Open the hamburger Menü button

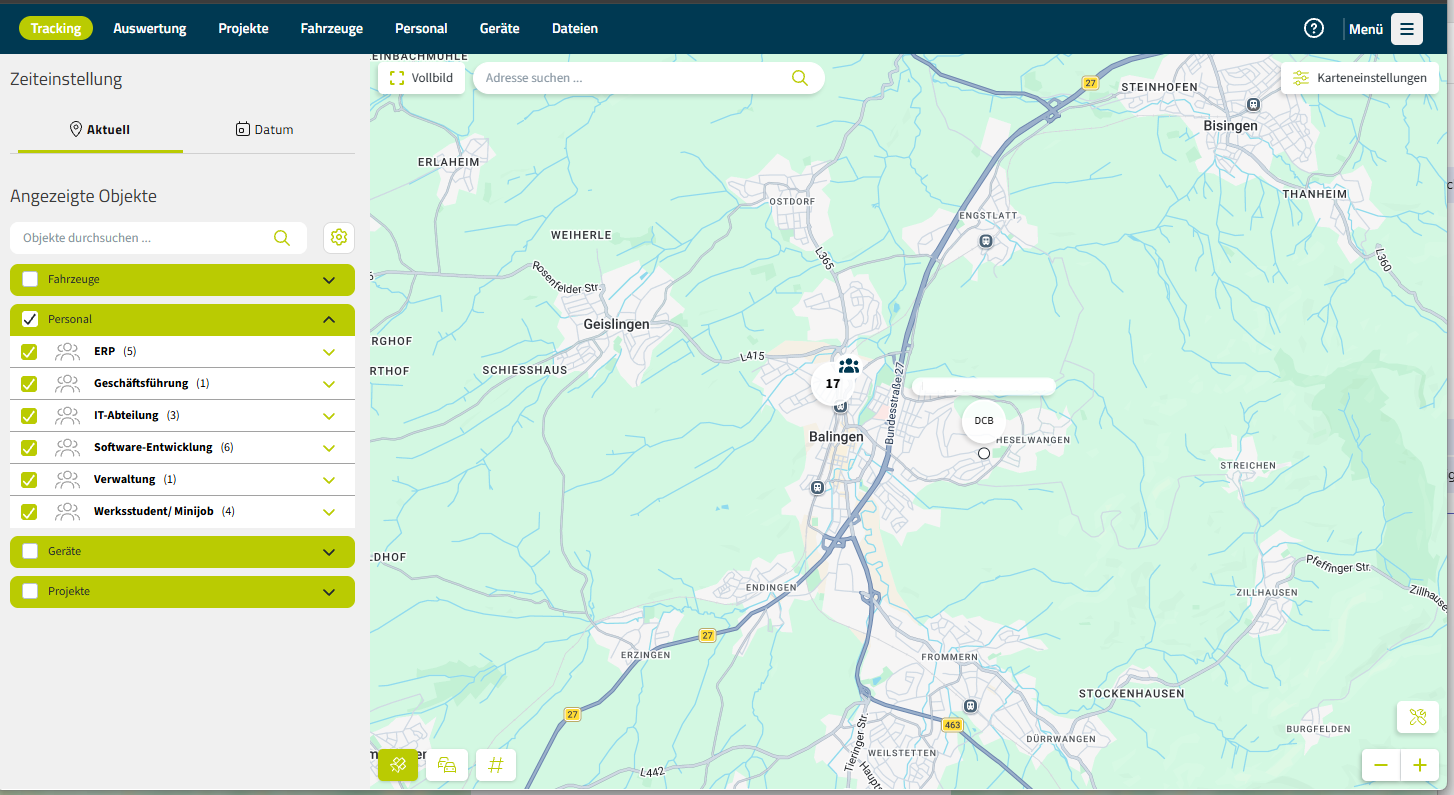click(1406, 29)
